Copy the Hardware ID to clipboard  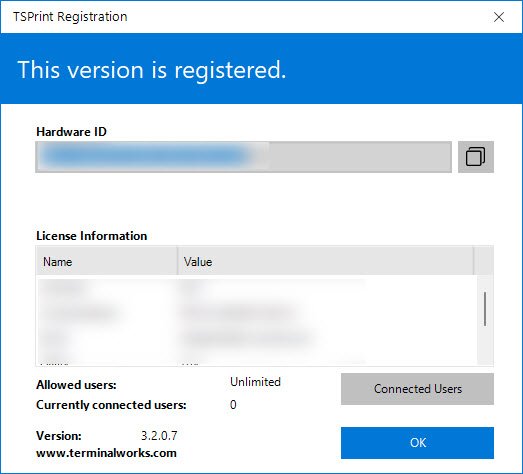(476, 157)
